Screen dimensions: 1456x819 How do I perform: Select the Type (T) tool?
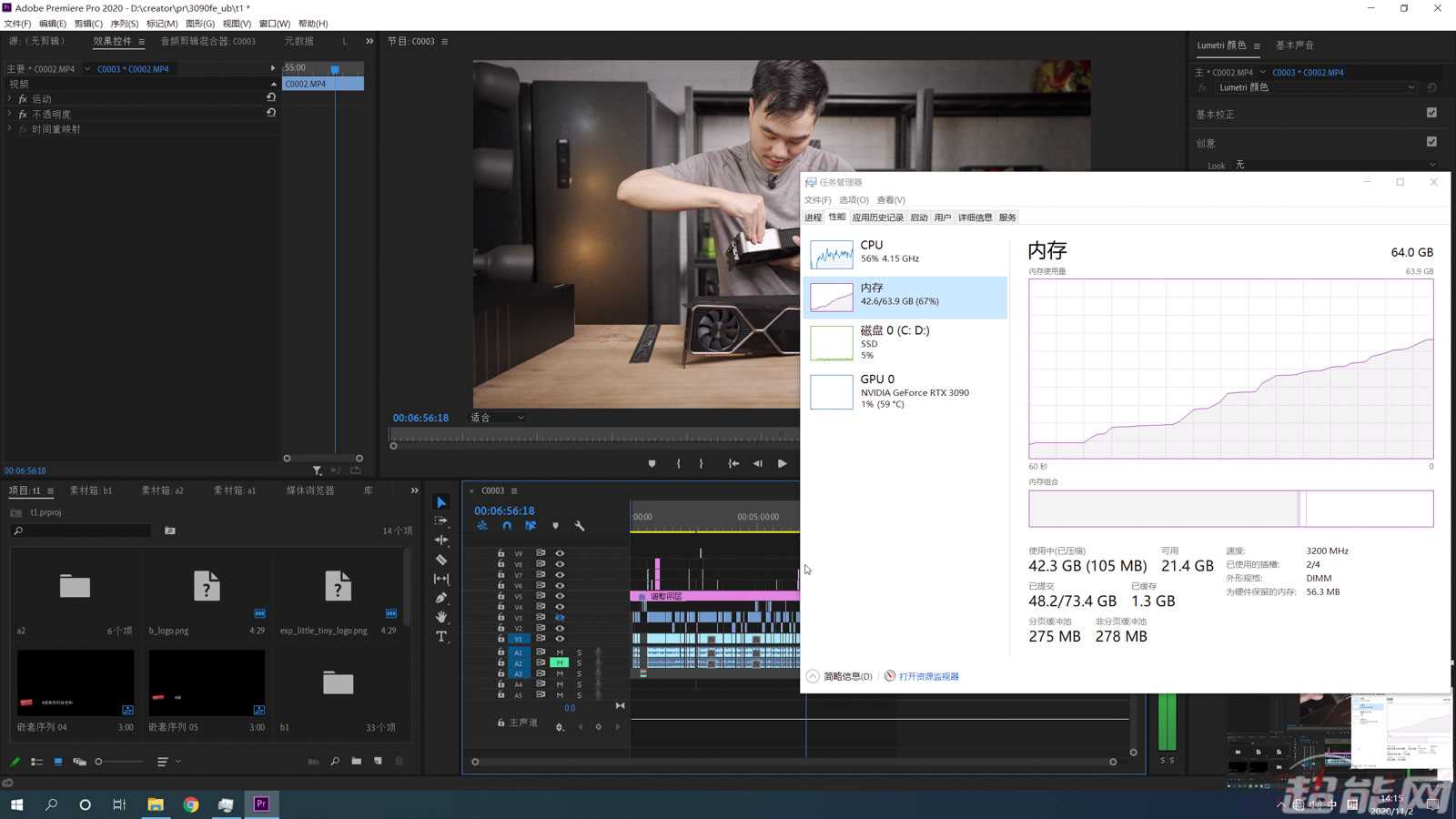[441, 636]
